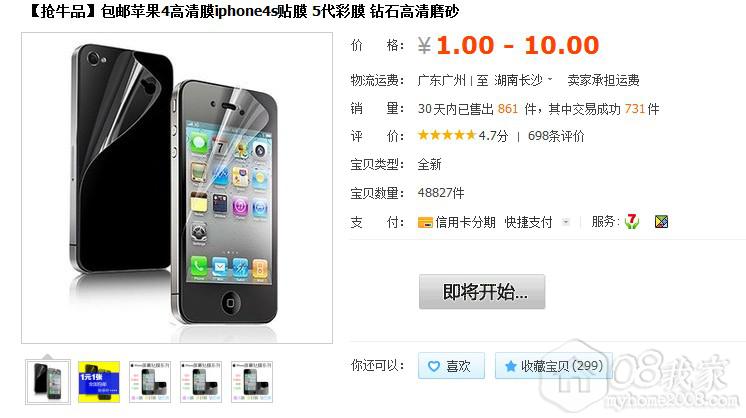Click the heart icon on 喜欢 button
Screen dimensions: 746x418
tap(434, 366)
